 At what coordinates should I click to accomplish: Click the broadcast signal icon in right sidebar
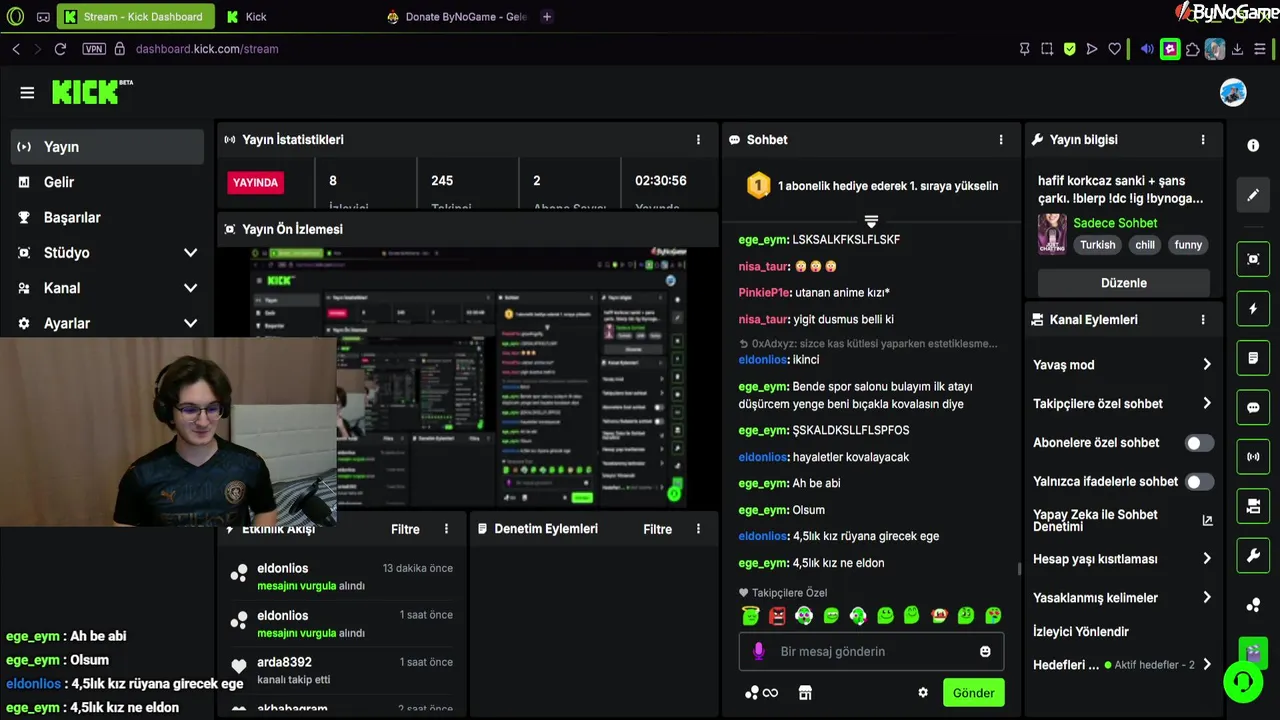[1253, 457]
